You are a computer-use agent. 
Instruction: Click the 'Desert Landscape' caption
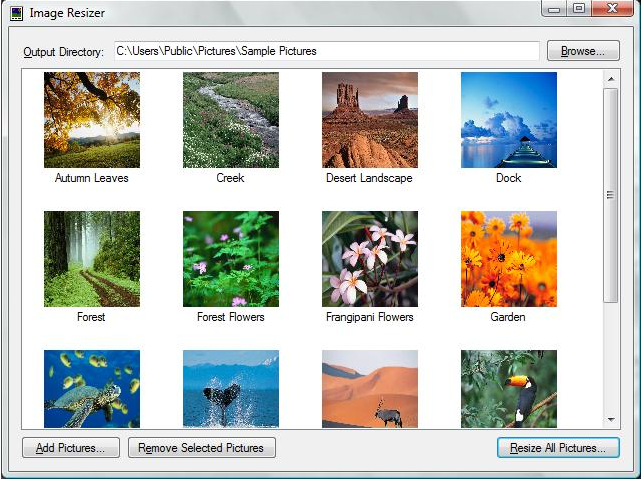pos(369,178)
